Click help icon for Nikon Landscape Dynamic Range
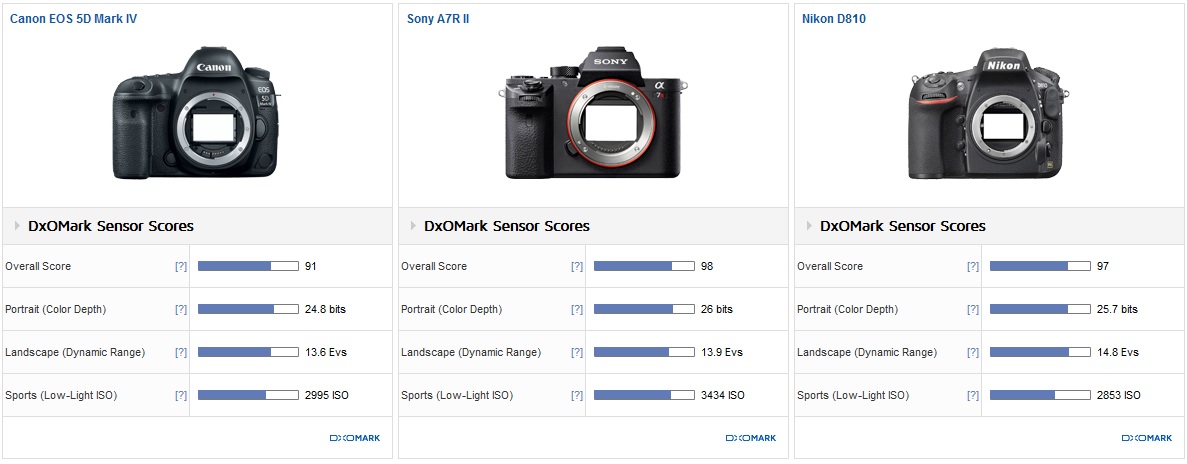This screenshot has width=1187, height=464. tap(973, 353)
